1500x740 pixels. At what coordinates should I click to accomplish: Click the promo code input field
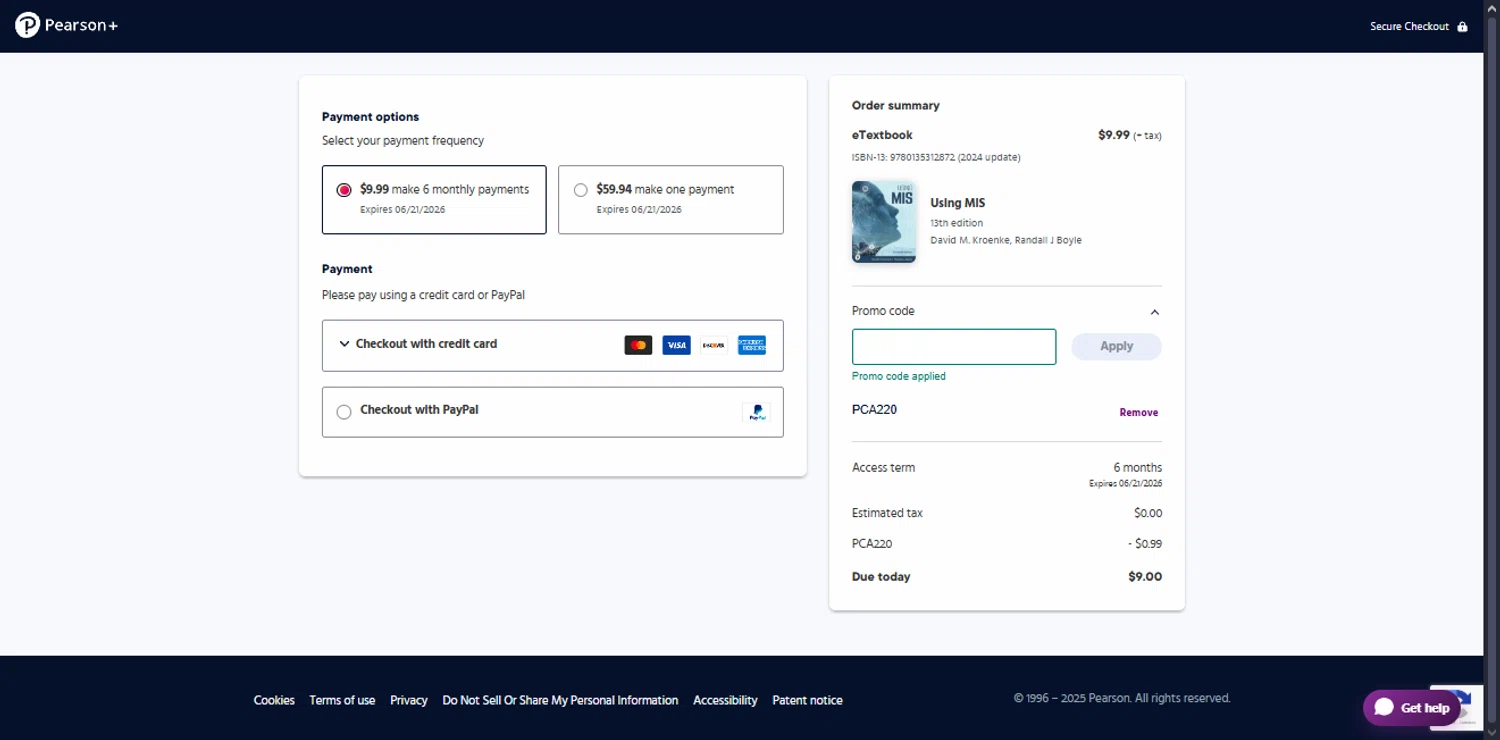point(954,347)
